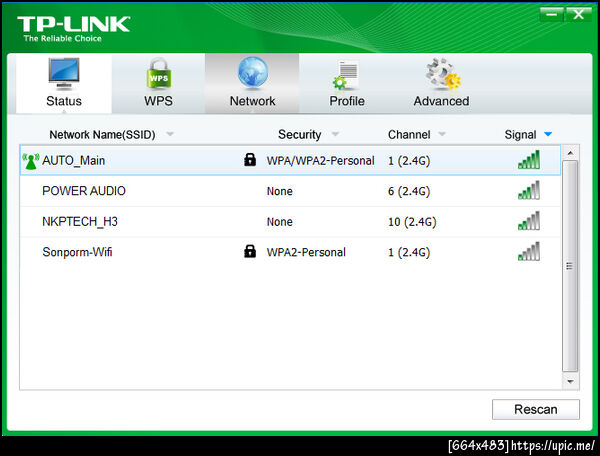This screenshot has width=600, height=456.
Task: Close the TP-LINK utility window
Action: pyautogui.click(x=578, y=15)
